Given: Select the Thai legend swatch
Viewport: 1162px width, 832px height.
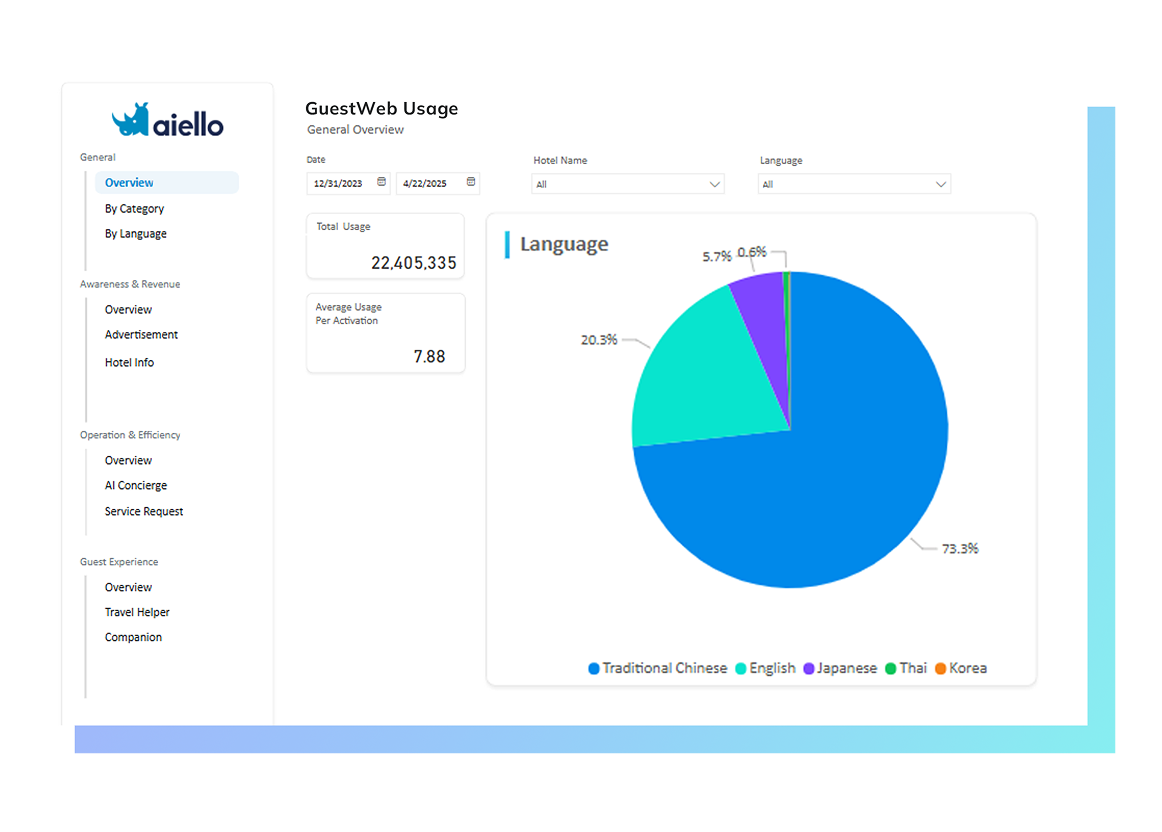Looking at the screenshot, I should (x=891, y=668).
